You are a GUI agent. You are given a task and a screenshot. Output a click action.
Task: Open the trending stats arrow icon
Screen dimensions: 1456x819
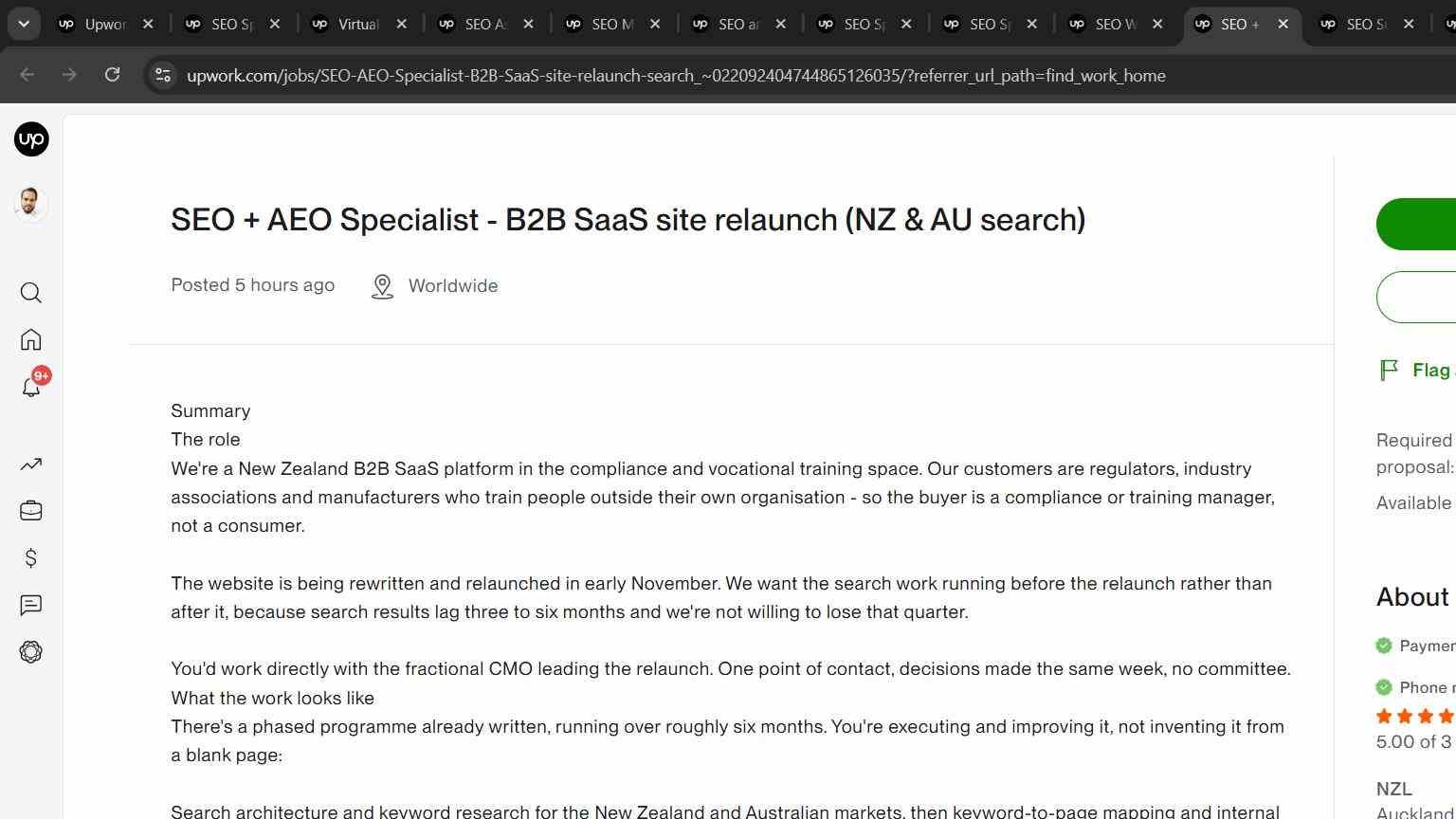[31, 464]
